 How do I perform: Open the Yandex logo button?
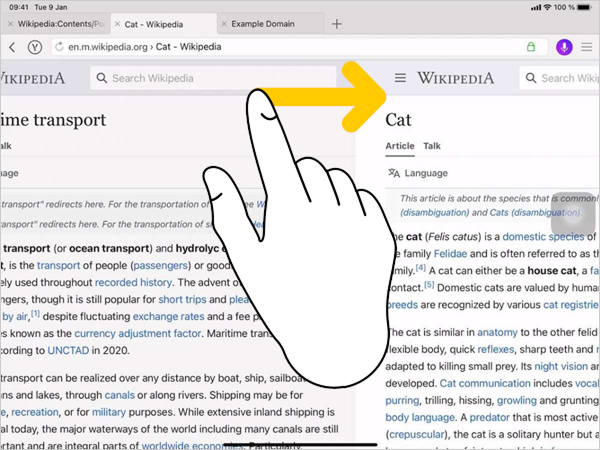point(35,47)
